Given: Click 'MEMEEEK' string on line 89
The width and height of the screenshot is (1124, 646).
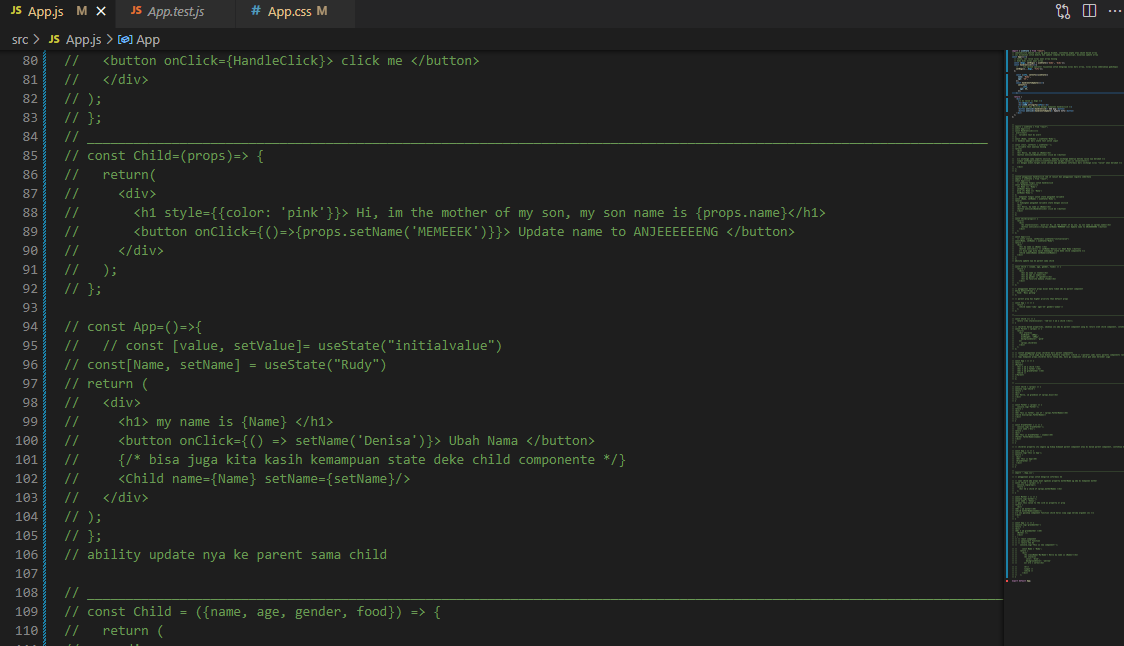Looking at the screenshot, I should 444,232.
